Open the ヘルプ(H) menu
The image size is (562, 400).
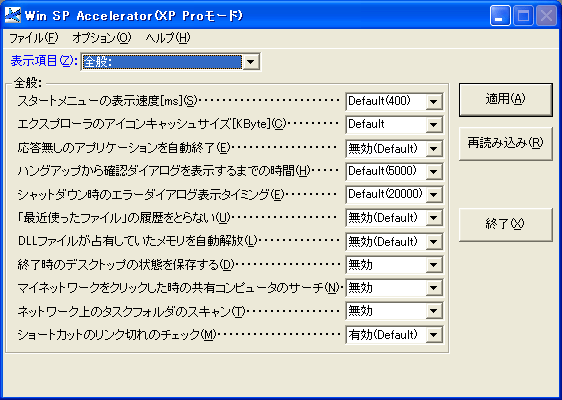coord(168,38)
